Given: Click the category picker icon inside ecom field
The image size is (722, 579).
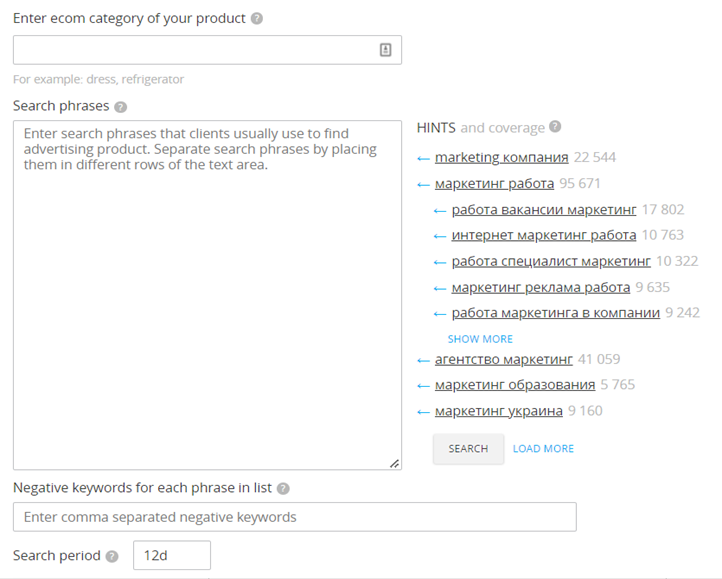Looking at the screenshot, I should pos(386,50).
